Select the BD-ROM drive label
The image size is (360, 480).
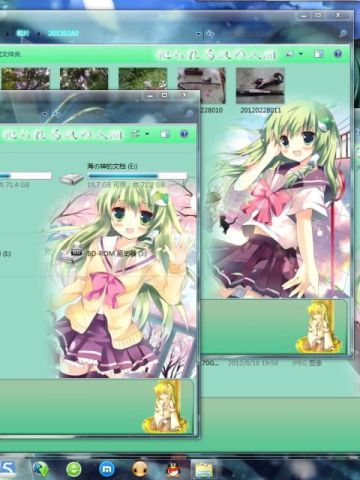pyautogui.click(x=117, y=253)
